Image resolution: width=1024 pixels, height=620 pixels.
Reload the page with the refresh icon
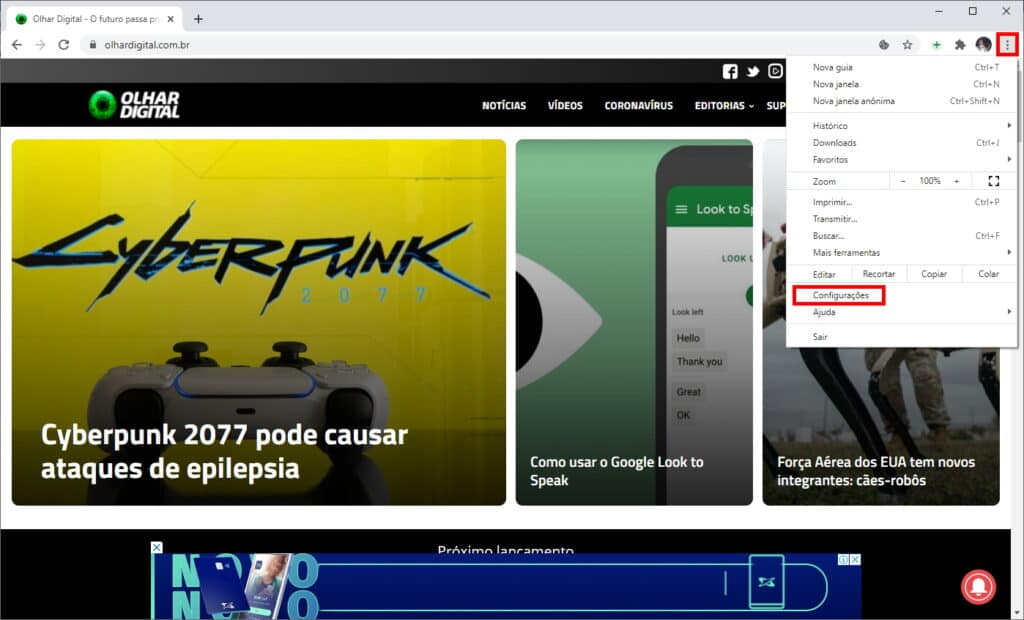coord(63,44)
